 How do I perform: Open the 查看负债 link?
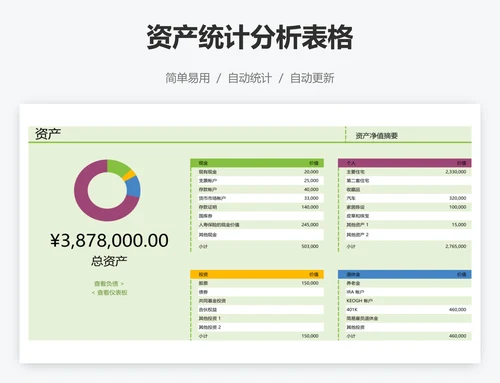point(109,284)
